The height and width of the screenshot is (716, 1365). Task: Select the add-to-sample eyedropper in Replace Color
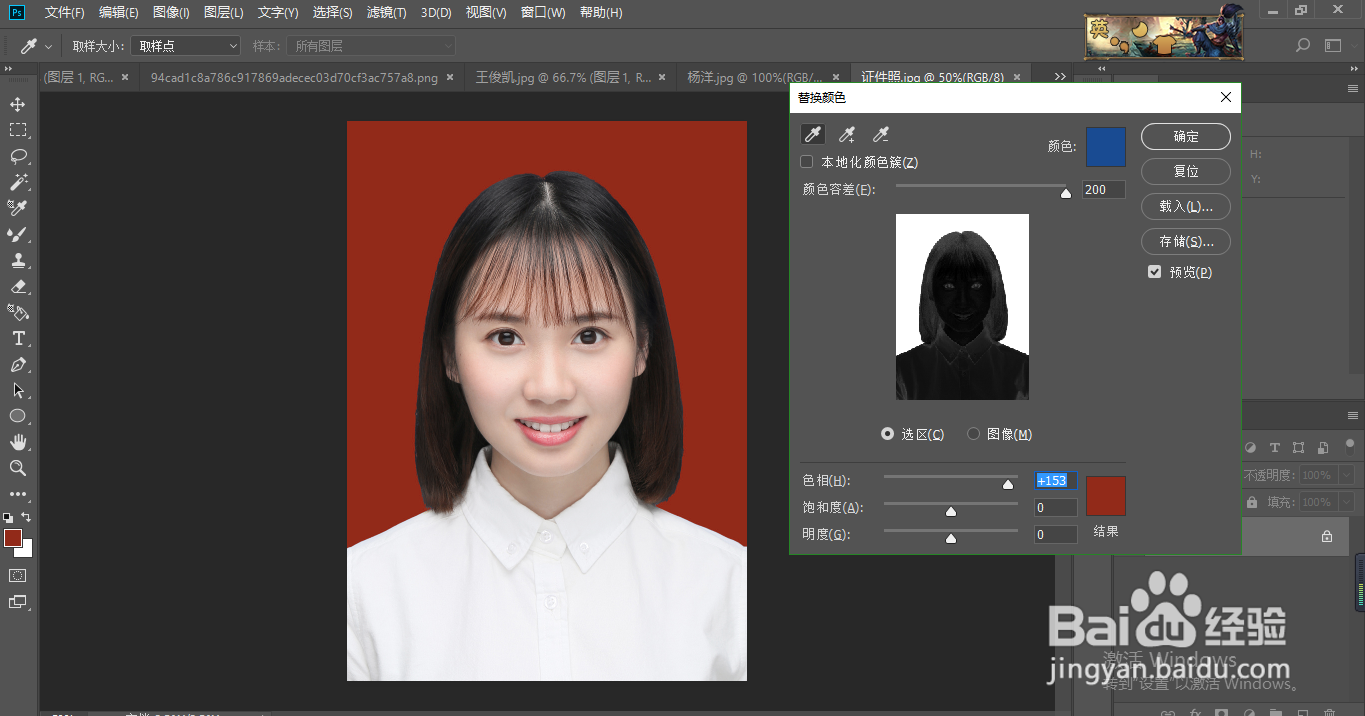(x=846, y=133)
